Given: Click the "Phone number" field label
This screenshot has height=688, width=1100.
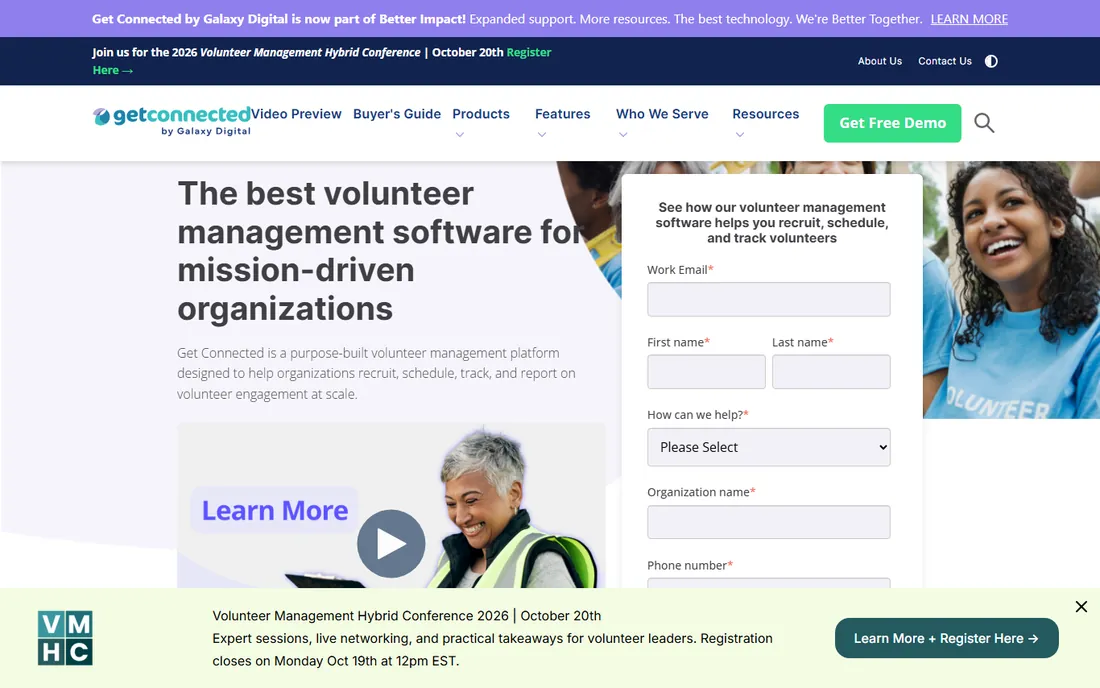Looking at the screenshot, I should 690,565.
